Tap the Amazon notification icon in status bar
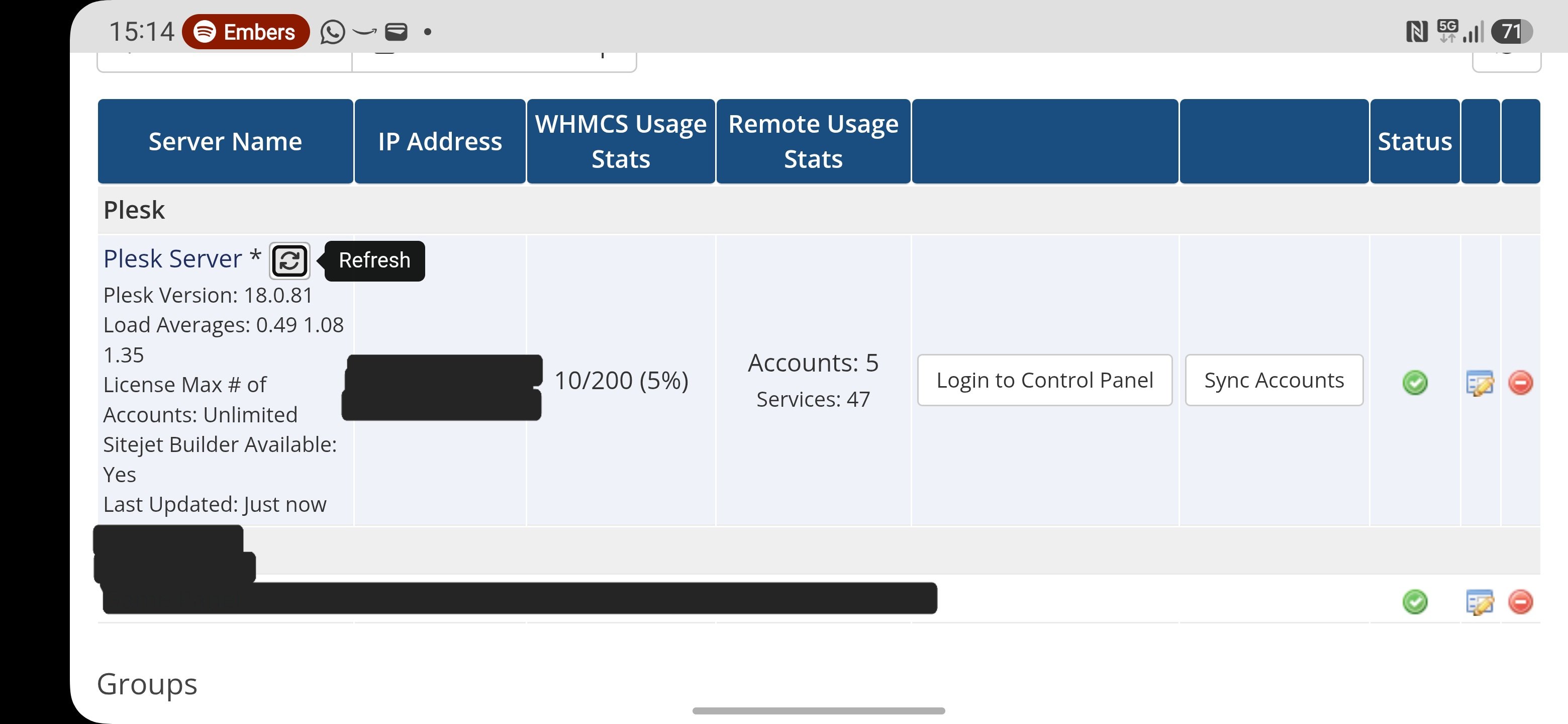The height and width of the screenshot is (724, 1568). coord(364,32)
